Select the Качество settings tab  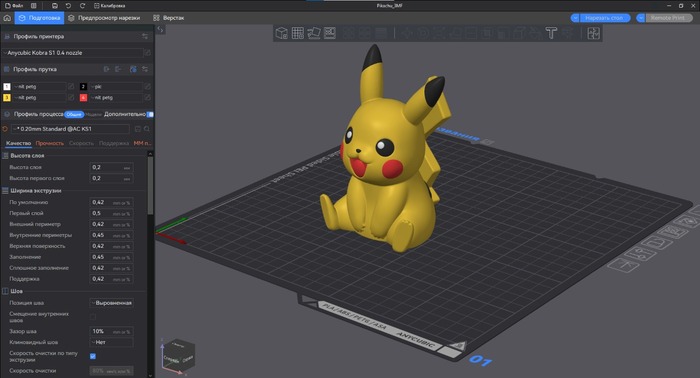(18, 143)
